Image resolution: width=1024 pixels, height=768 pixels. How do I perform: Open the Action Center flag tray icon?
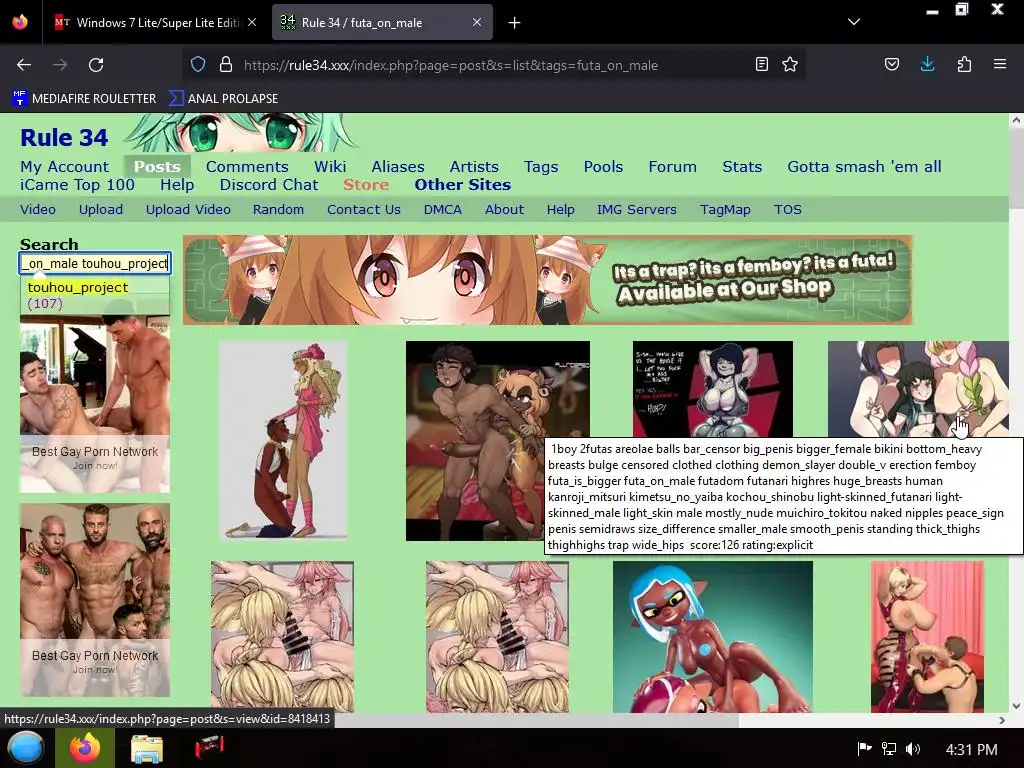coord(864,748)
